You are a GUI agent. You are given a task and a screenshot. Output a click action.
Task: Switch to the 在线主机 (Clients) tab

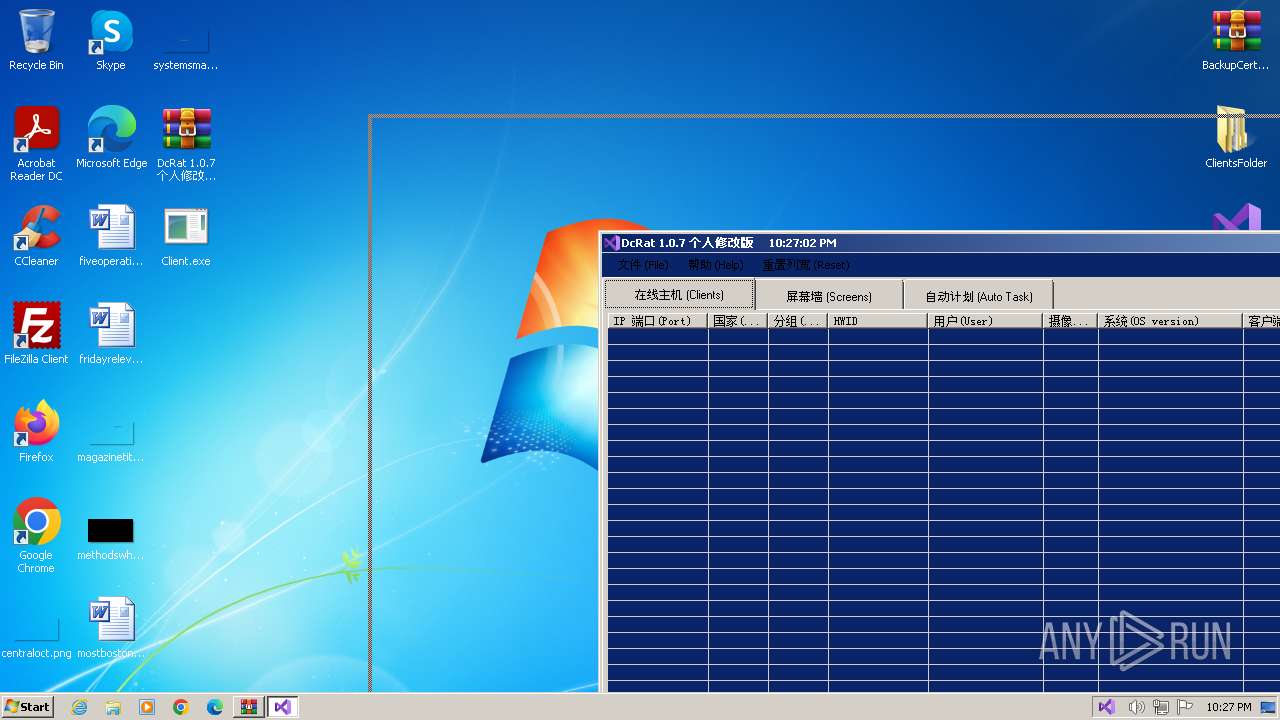679,295
